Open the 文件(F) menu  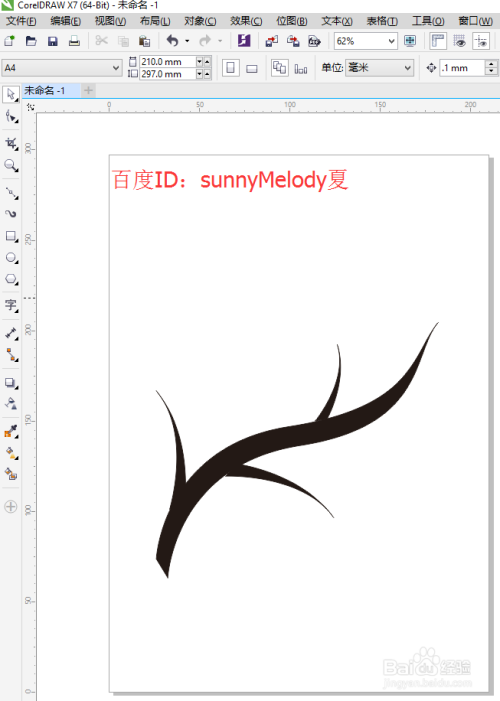point(21,21)
